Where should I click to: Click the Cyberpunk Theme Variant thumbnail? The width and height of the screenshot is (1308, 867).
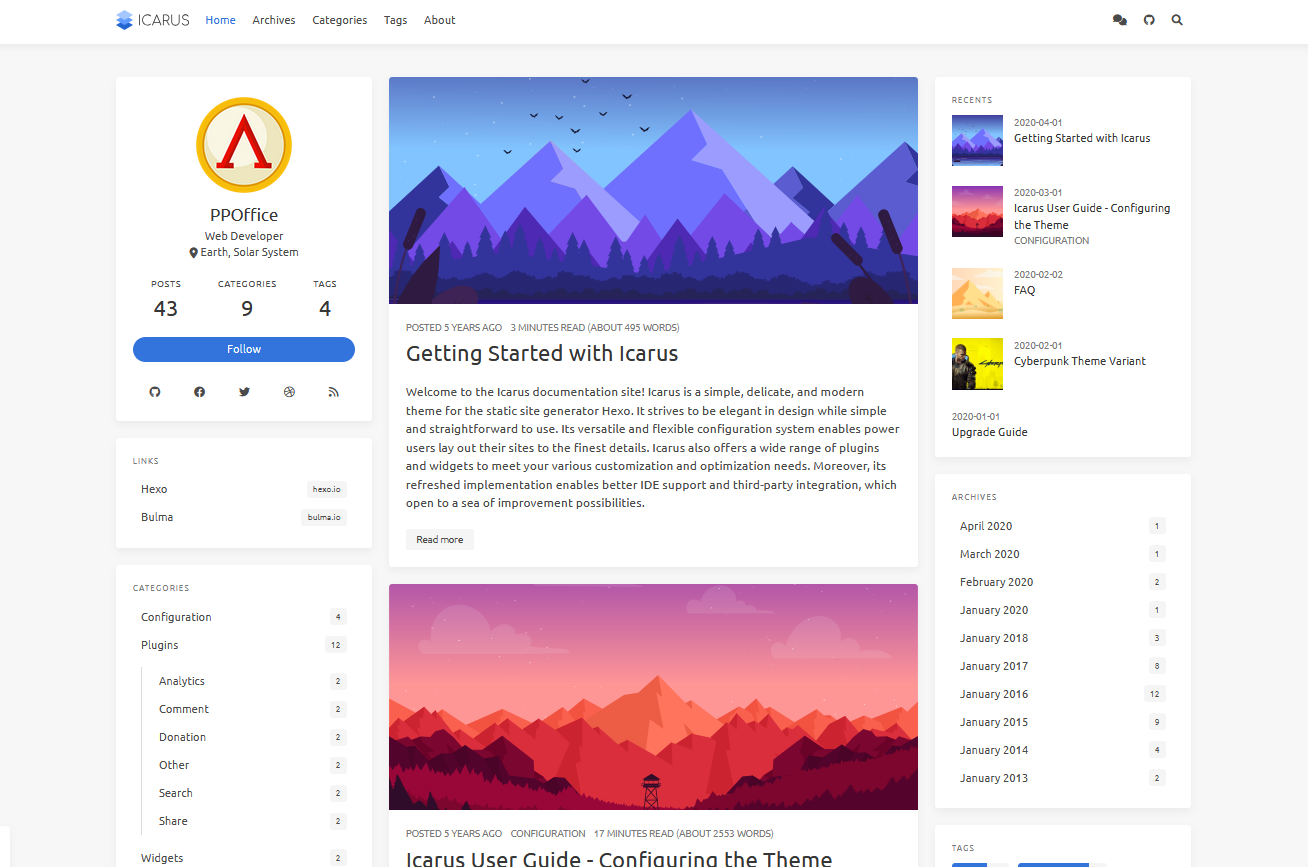click(977, 364)
